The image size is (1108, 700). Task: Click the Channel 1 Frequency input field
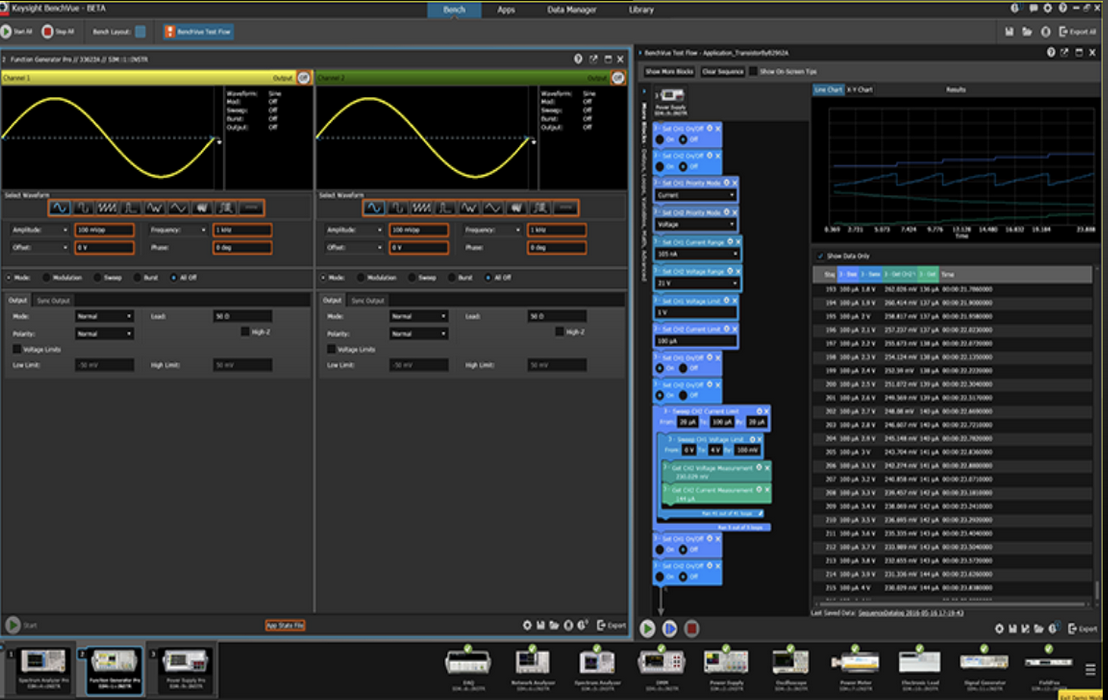242,230
